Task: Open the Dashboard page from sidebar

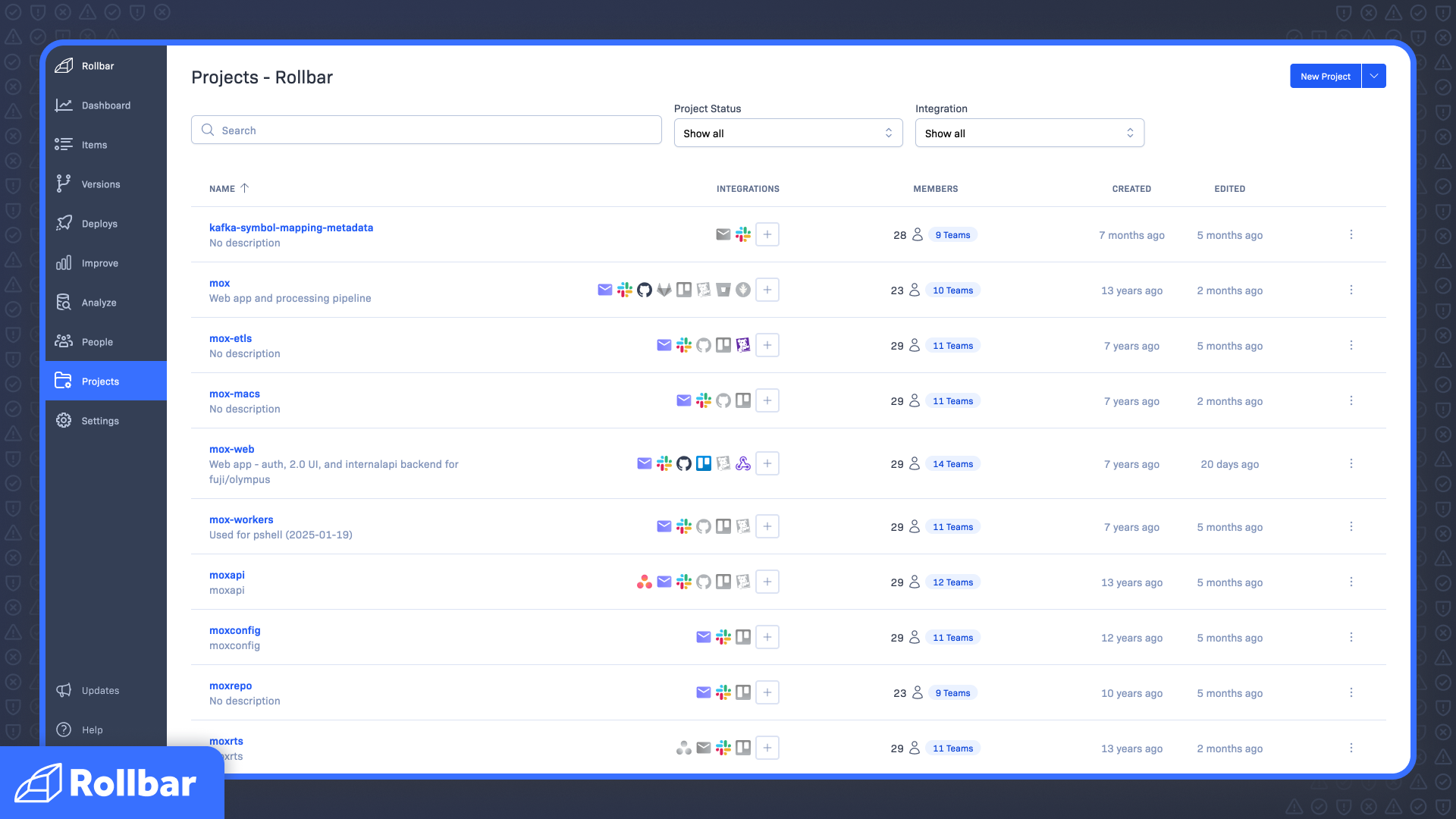Action: 105,105
